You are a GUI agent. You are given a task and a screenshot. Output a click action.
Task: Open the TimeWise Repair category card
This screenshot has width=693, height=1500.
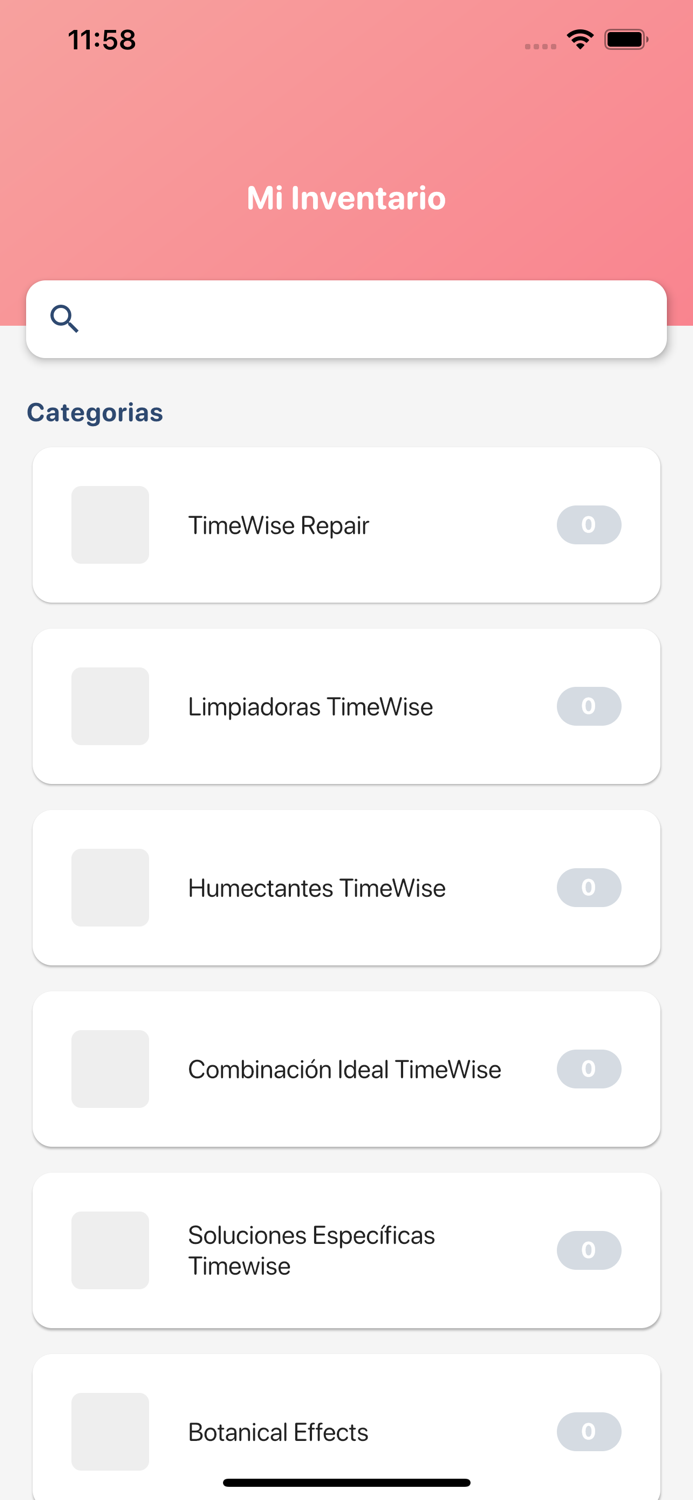tap(346, 525)
